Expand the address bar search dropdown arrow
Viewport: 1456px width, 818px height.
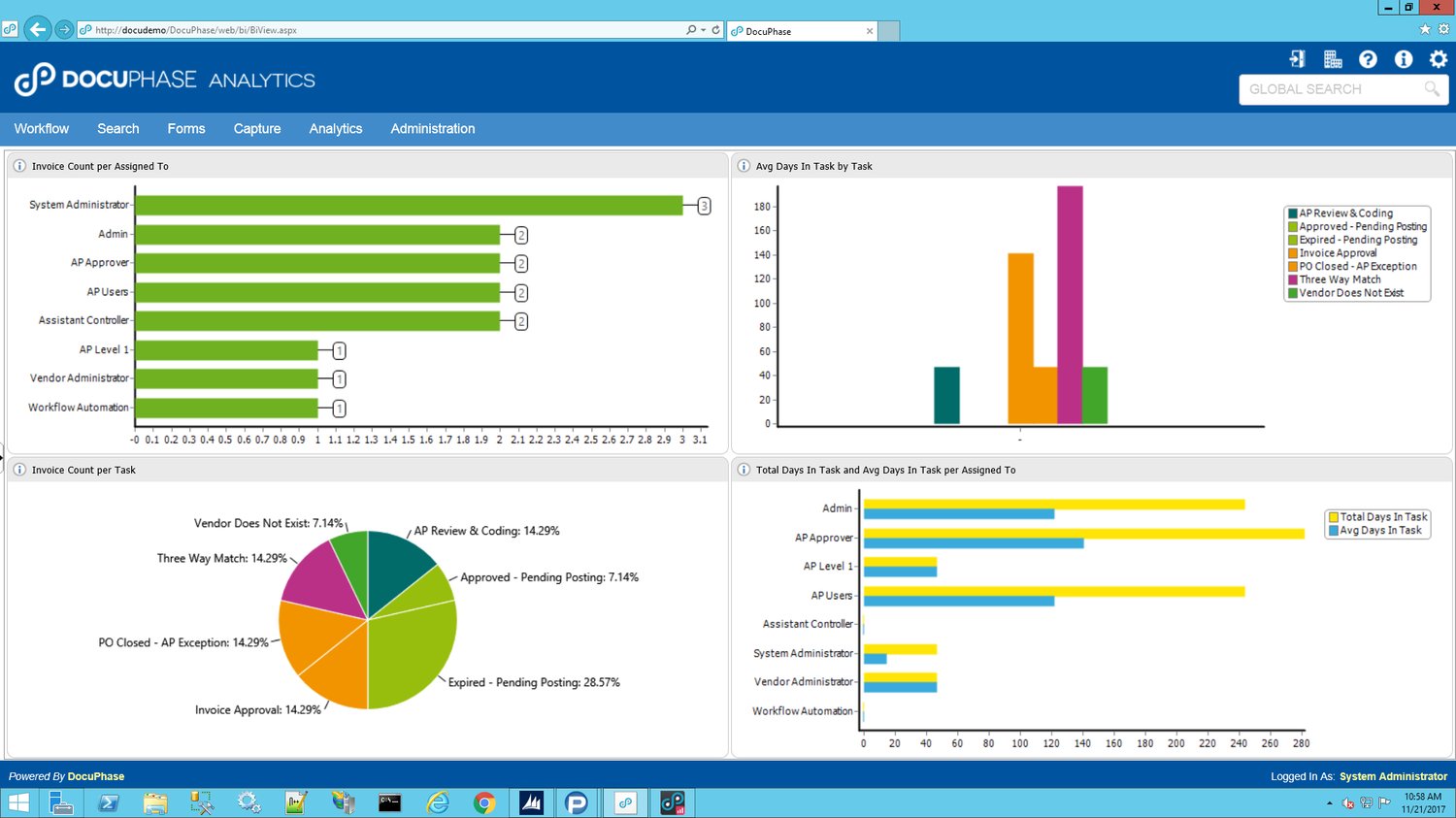pyautogui.click(x=704, y=30)
